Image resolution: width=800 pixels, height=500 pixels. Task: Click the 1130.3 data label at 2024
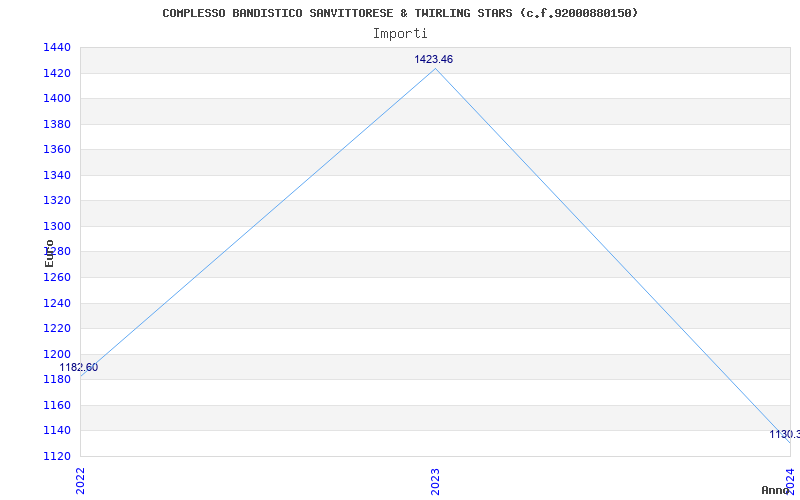coord(785,435)
